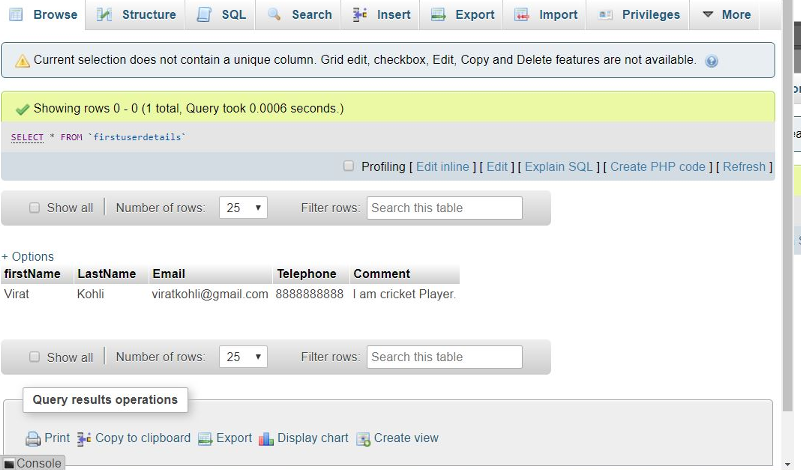Open the lower Number of rows dropdown

pyautogui.click(x=243, y=357)
